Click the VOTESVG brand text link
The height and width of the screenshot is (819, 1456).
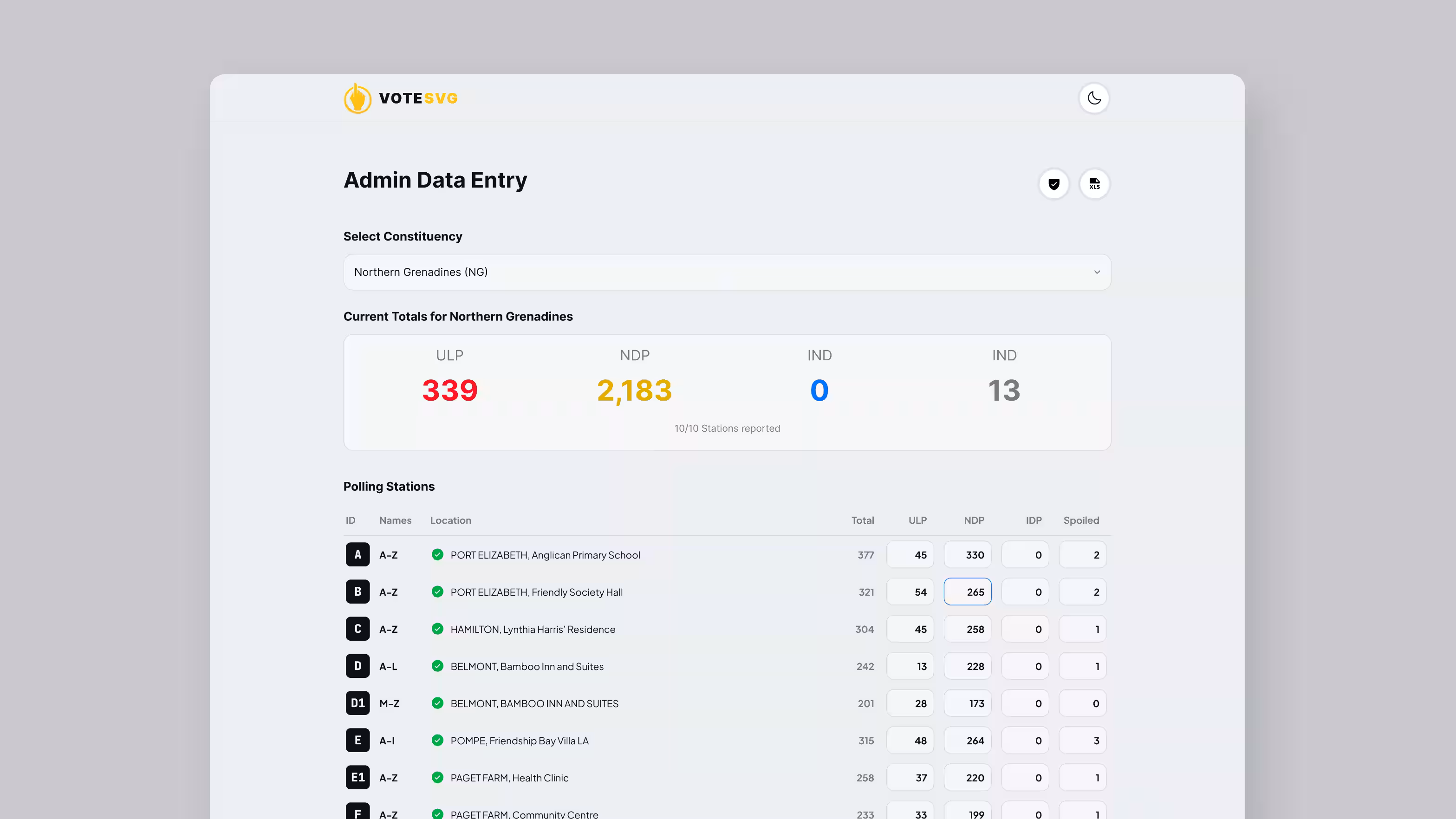(418, 98)
